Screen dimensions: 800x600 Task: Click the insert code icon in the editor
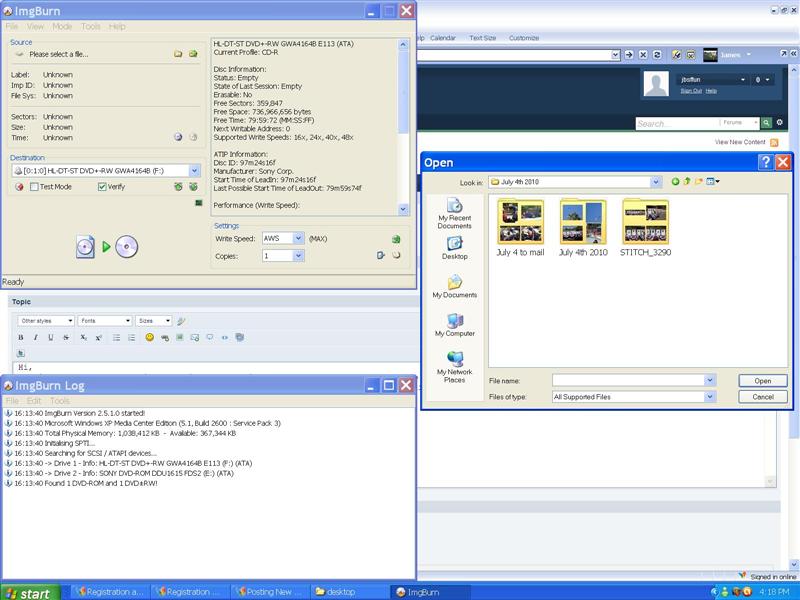[224, 337]
